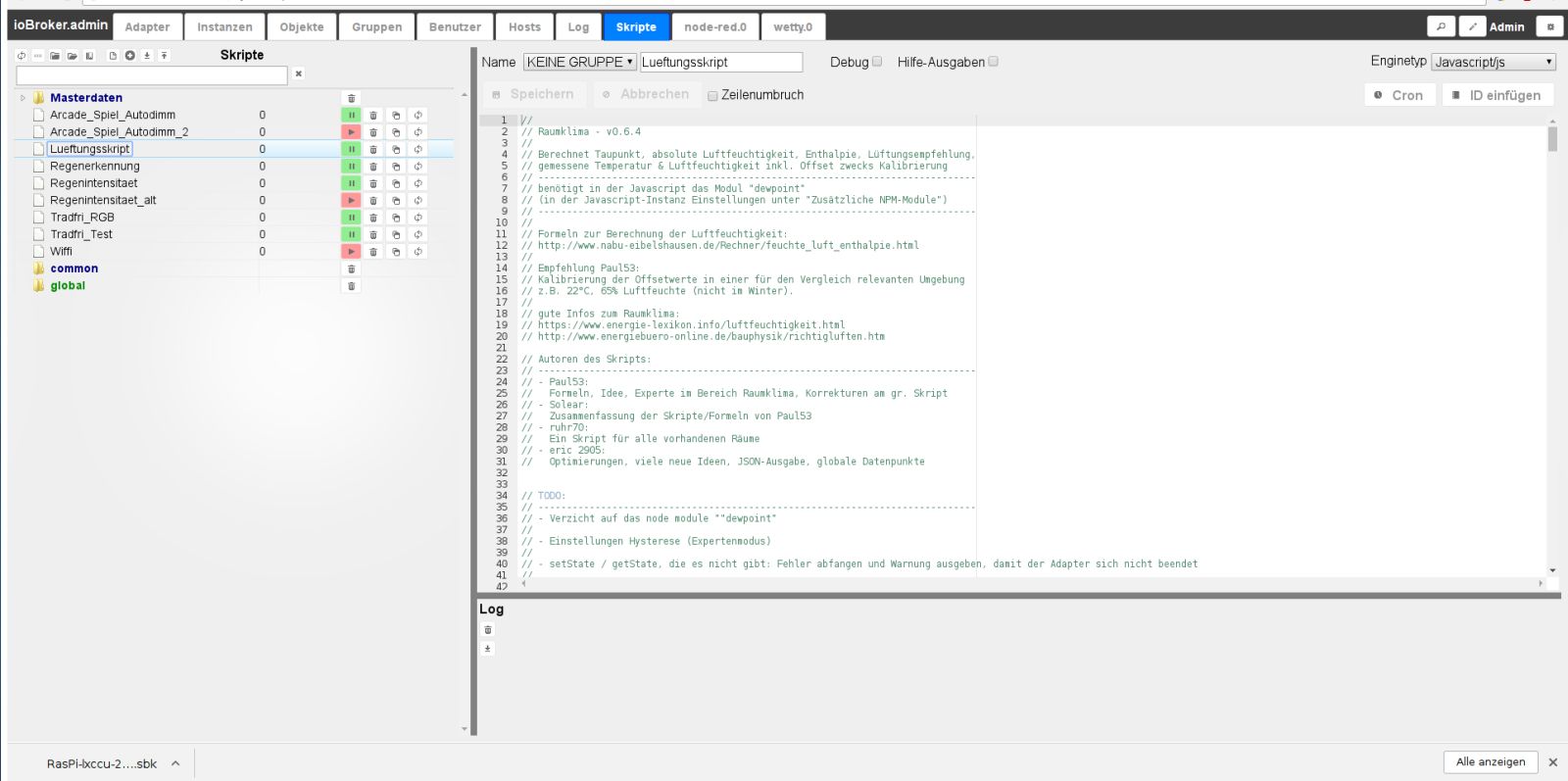Open the Enginetyp Javascript/js dropdown

pos(1494,62)
